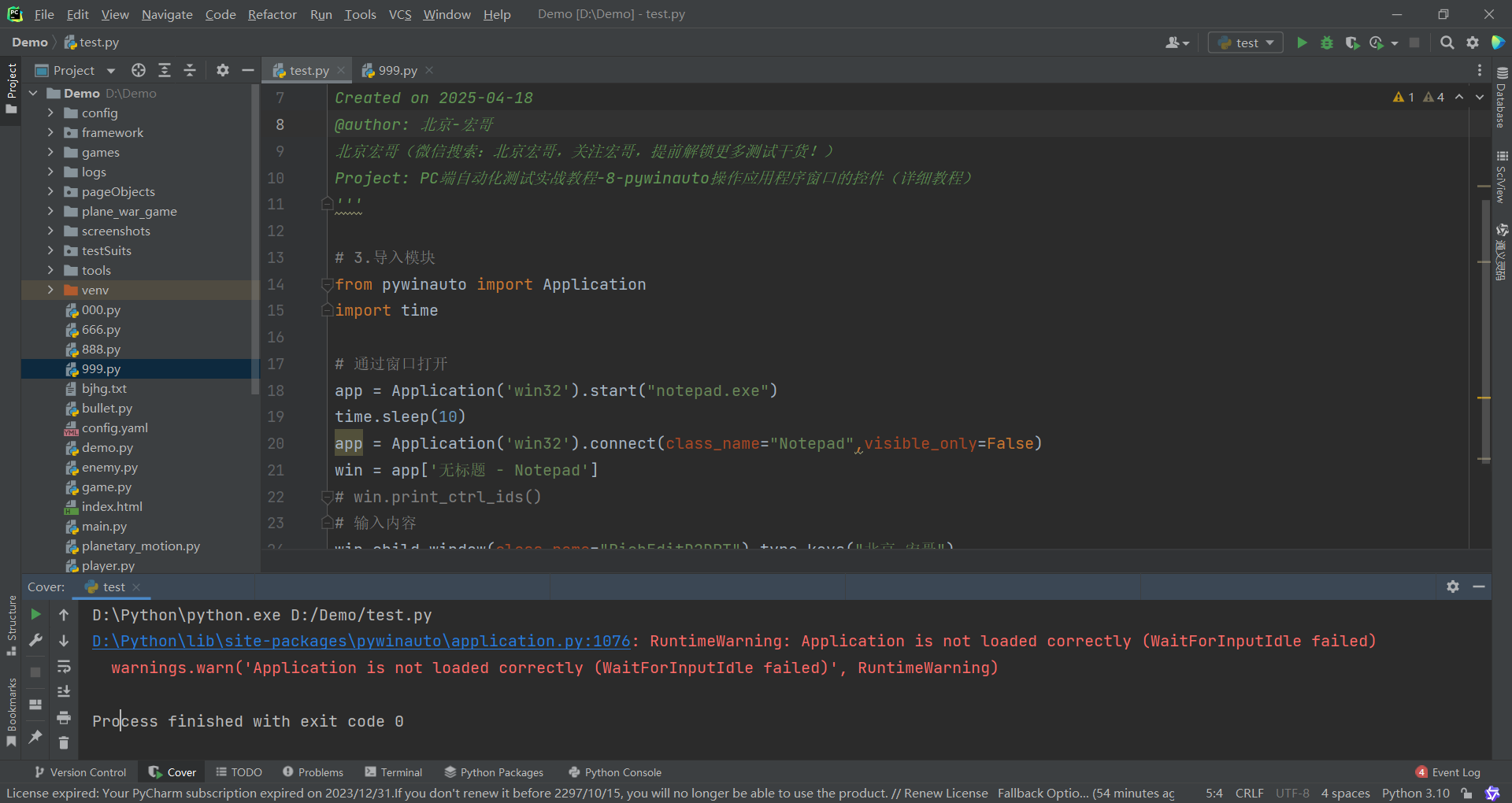This screenshot has height=803, width=1512.
Task: Go to previous highlighted error arrow
Action: (1459, 97)
